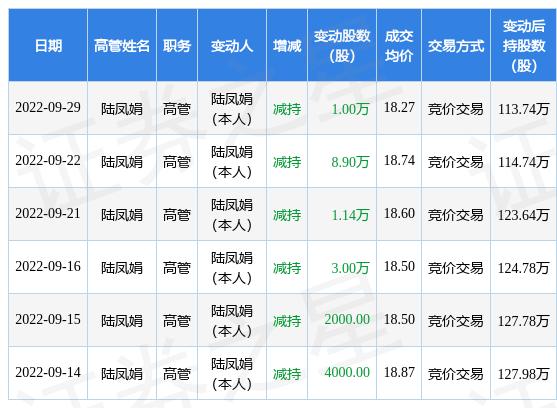Select the date cell 2022-09-16

[x=48, y=266]
